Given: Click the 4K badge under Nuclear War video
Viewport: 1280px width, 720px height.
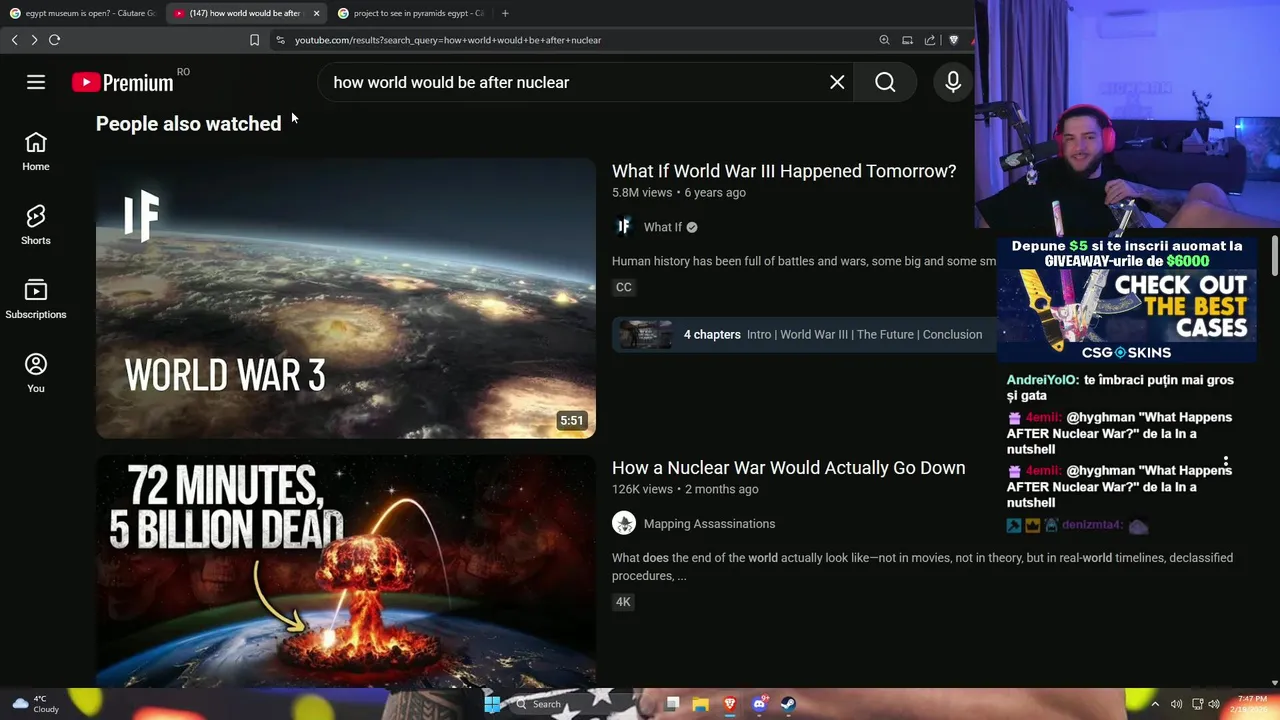Looking at the screenshot, I should click(x=623, y=602).
